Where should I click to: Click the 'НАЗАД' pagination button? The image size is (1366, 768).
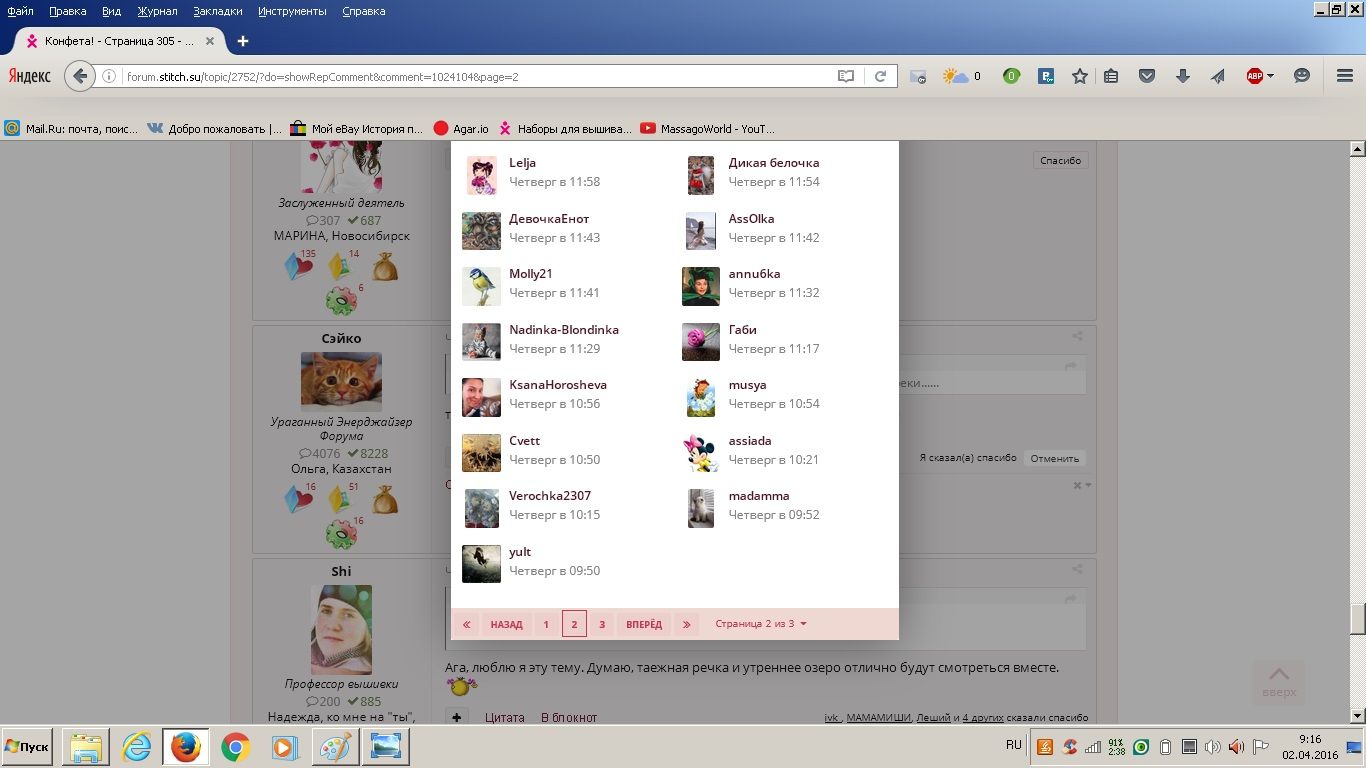pos(506,624)
